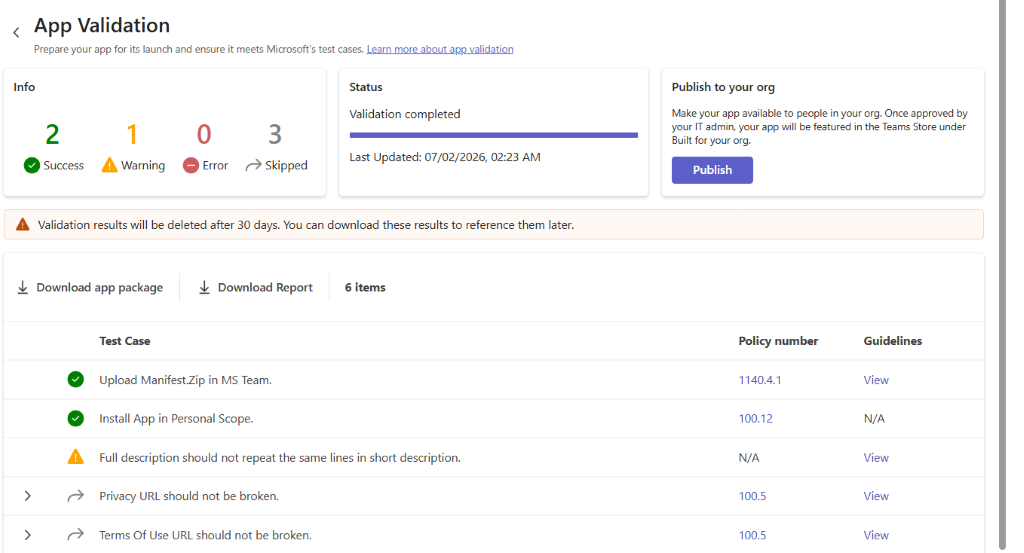Go back using the left chevron arrow
The width and height of the screenshot is (1024, 553).
[x=16, y=32]
